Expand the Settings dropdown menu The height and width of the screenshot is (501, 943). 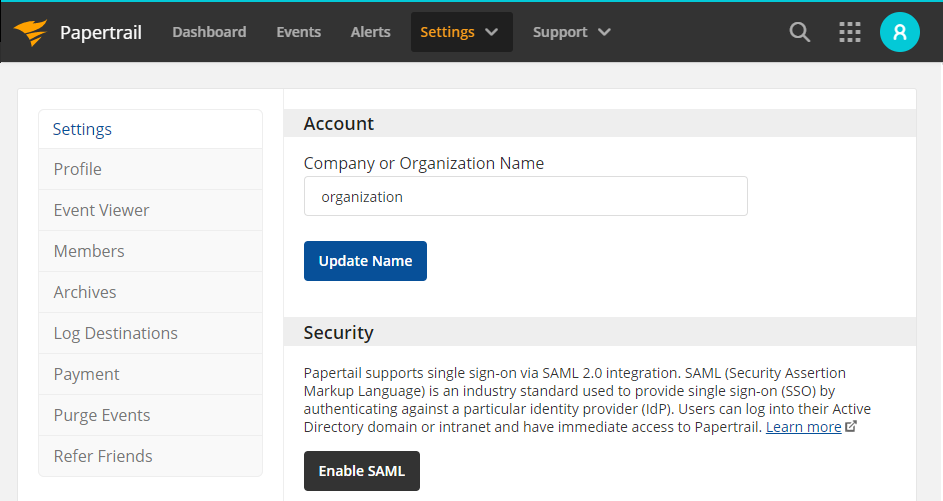pyautogui.click(x=461, y=32)
